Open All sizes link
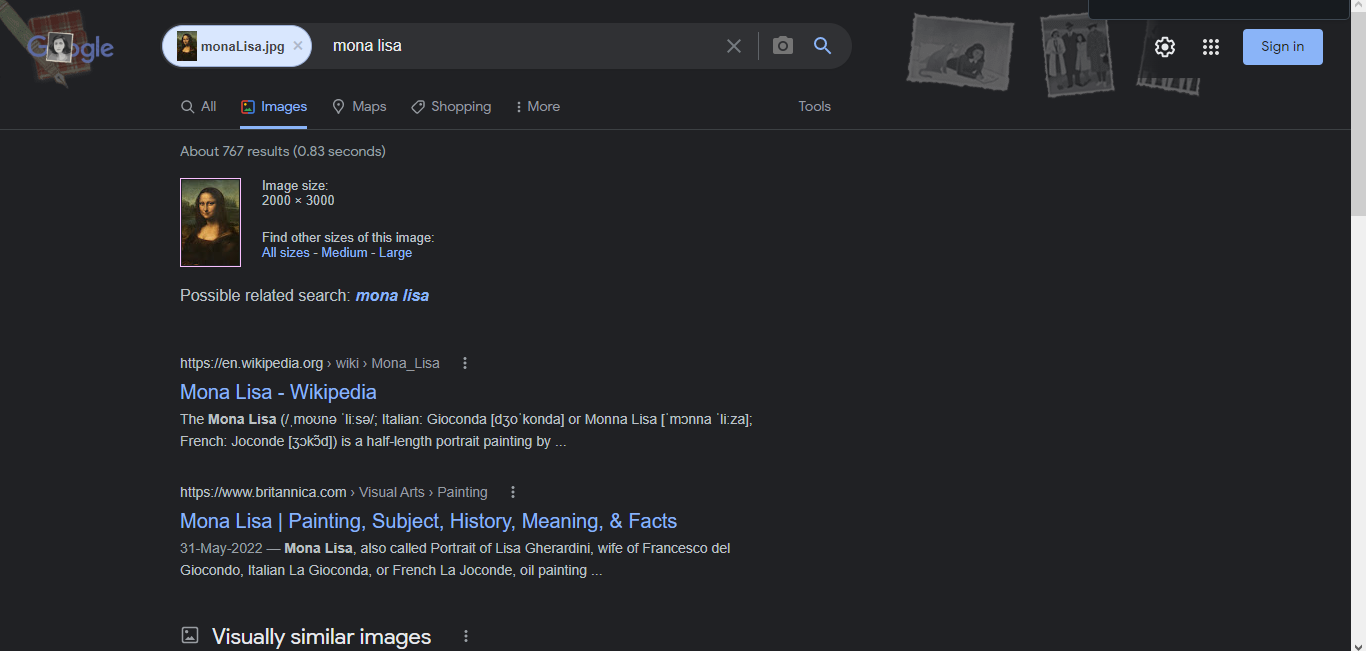The image size is (1366, 651). pyautogui.click(x=286, y=253)
